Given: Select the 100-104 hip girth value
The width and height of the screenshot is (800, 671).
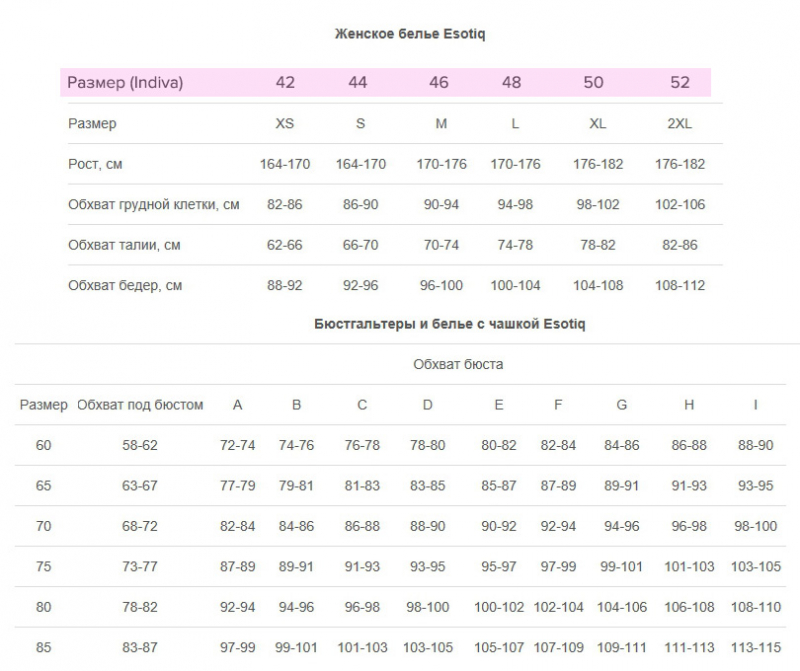Looking at the screenshot, I should 515,285.
